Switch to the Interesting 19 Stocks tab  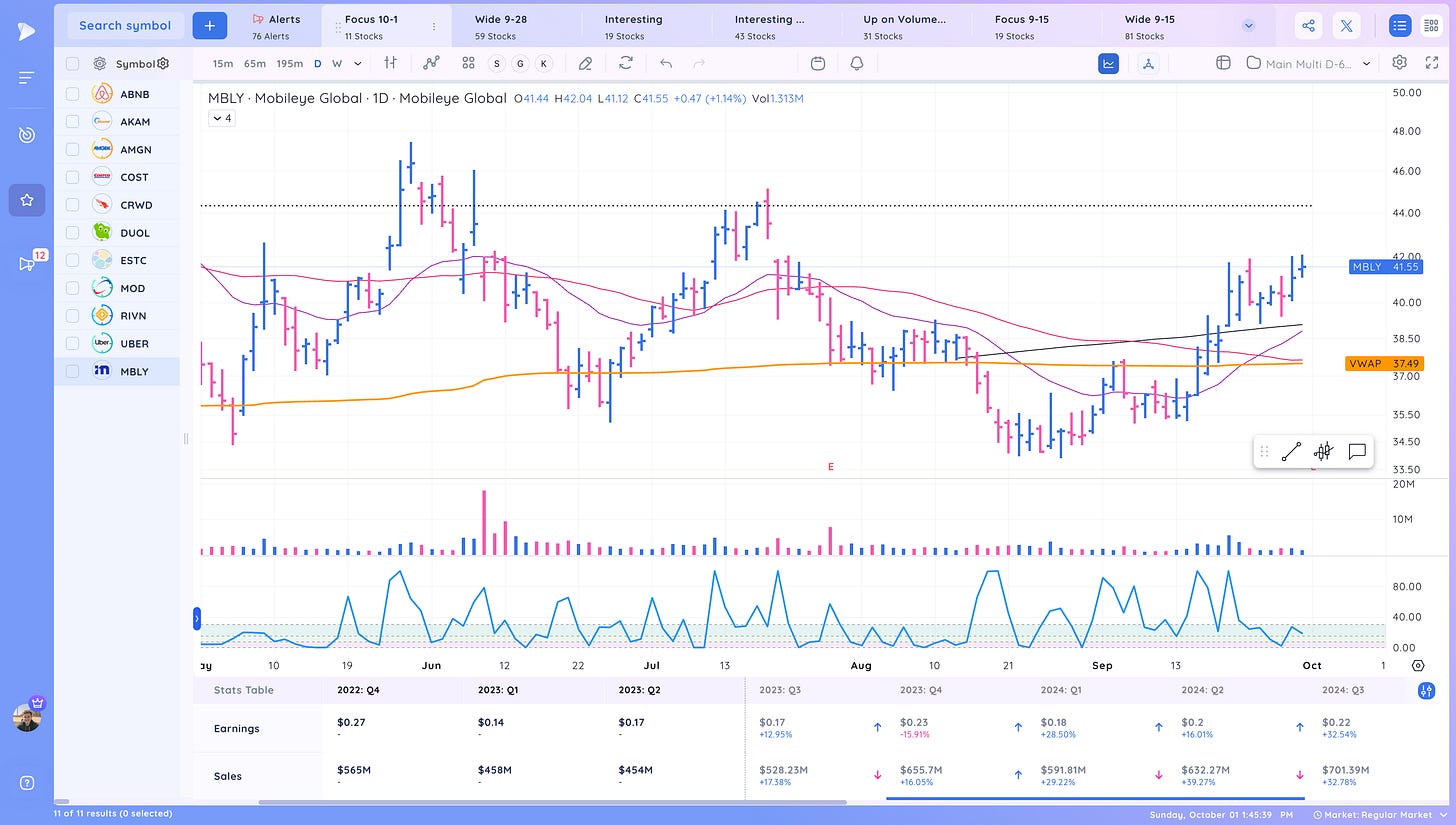[x=646, y=27]
